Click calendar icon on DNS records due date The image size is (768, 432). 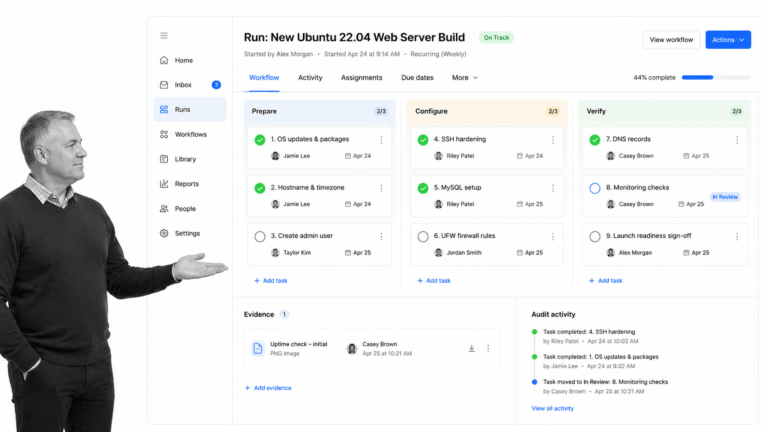tap(686, 156)
